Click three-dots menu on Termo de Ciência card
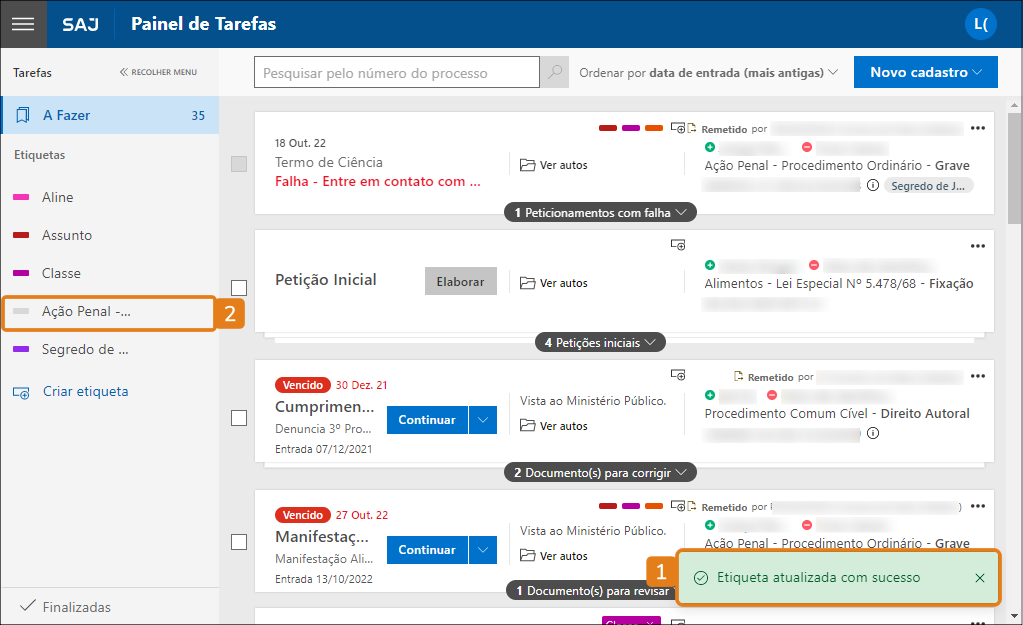The image size is (1023, 625). tap(978, 128)
